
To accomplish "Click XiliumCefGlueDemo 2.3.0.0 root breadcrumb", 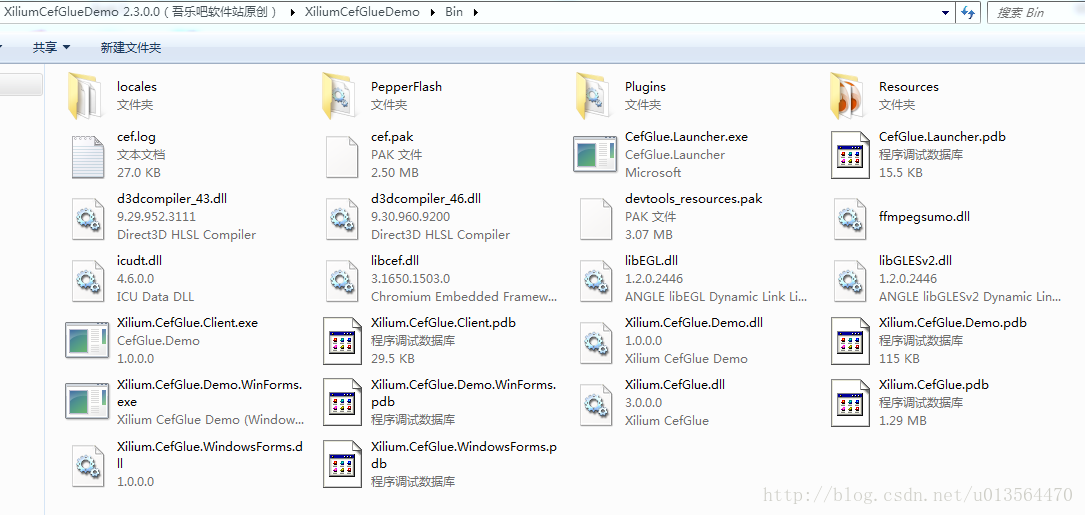I will click(x=140, y=12).
